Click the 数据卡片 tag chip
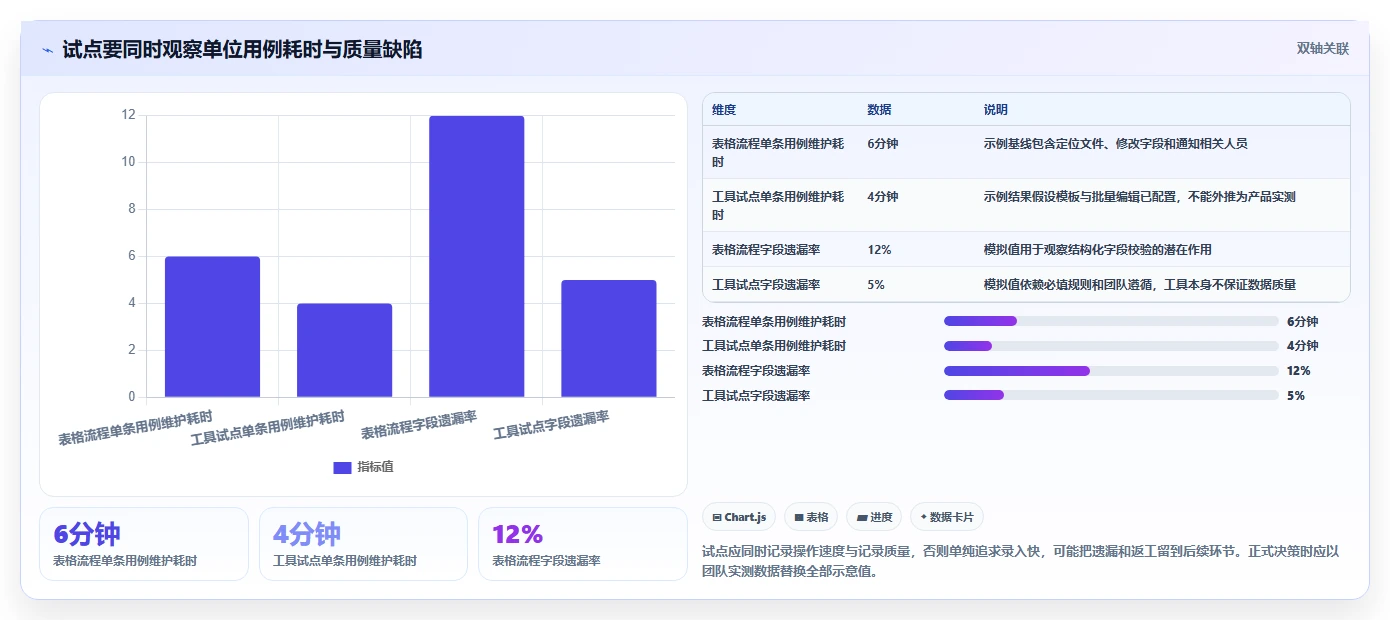1390x620 pixels. click(947, 517)
